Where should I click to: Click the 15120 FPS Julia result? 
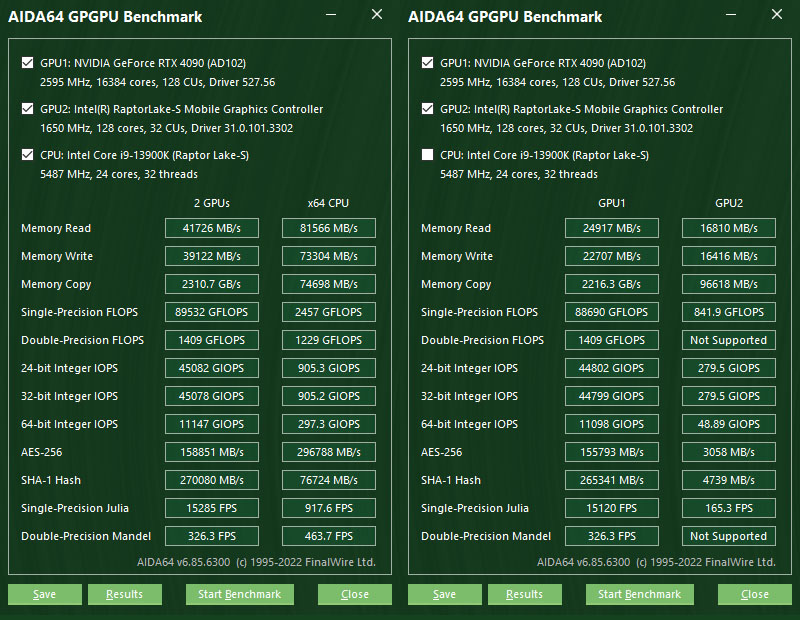612,509
